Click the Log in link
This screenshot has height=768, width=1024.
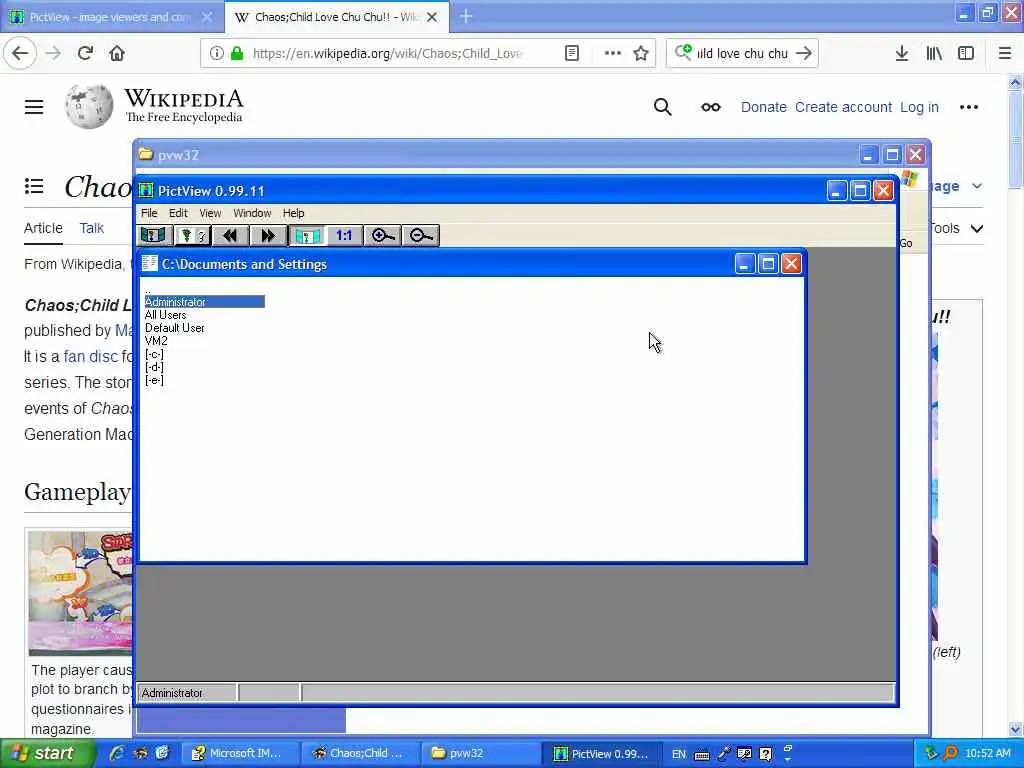pos(919,107)
